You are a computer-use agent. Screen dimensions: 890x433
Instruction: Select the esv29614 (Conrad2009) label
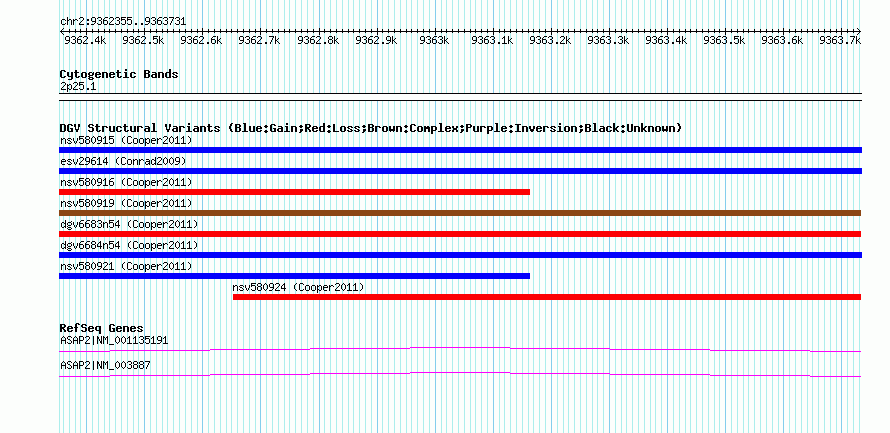pos(123,161)
